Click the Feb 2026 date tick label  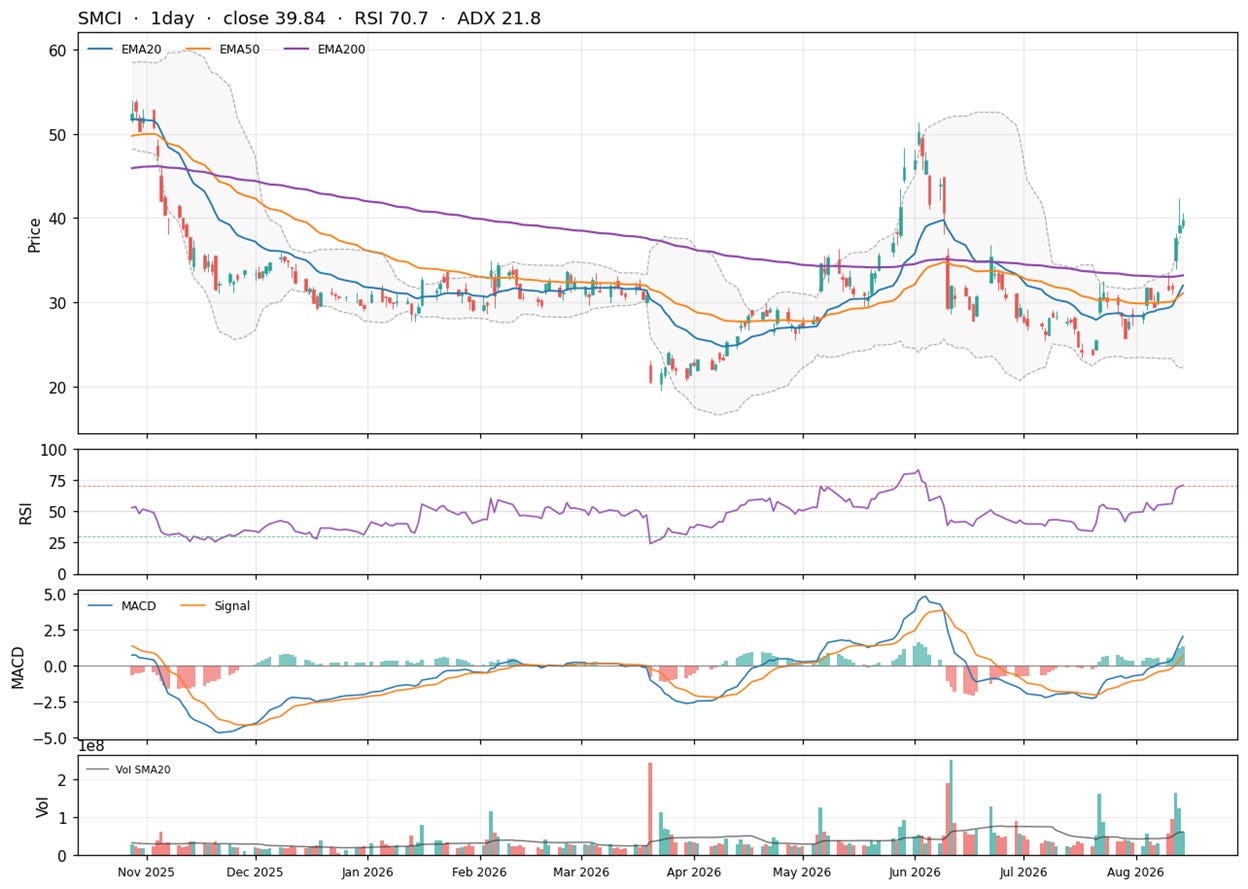point(479,872)
